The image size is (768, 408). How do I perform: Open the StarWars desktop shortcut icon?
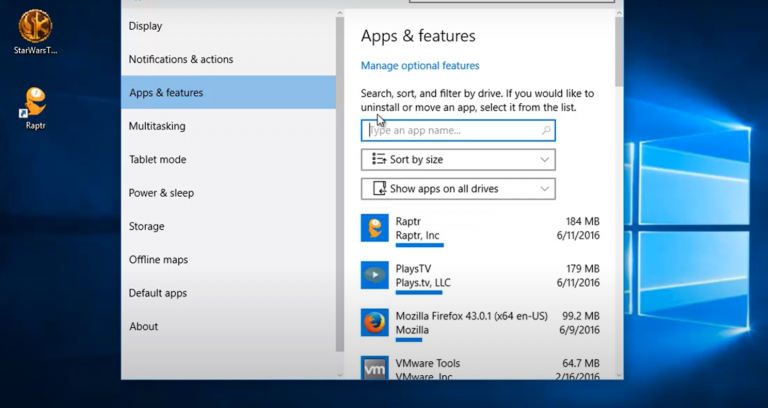pos(35,25)
